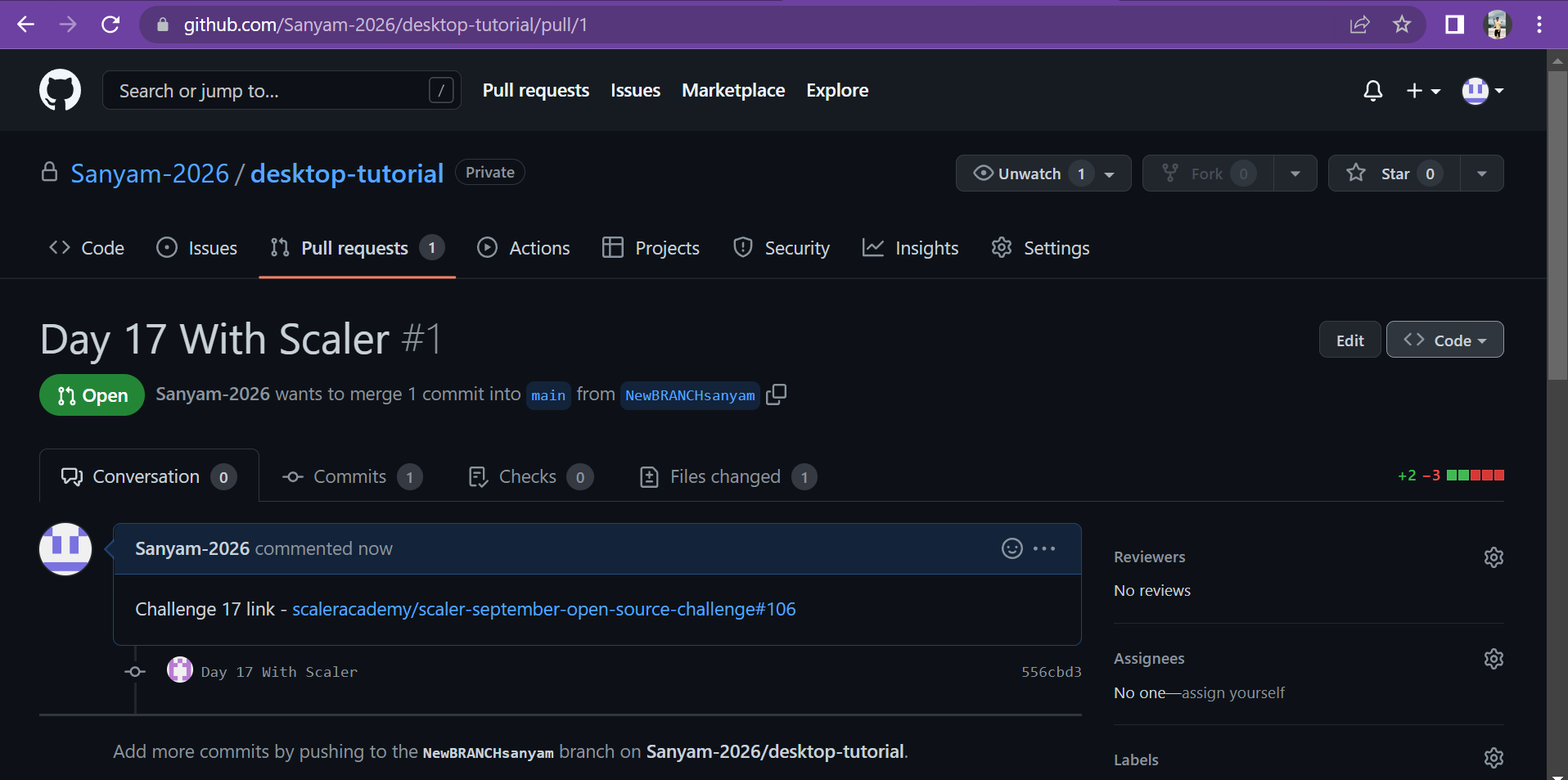
Task: Open the scaler-september-open-source-challenge link
Action: pyautogui.click(x=543, y=609)
